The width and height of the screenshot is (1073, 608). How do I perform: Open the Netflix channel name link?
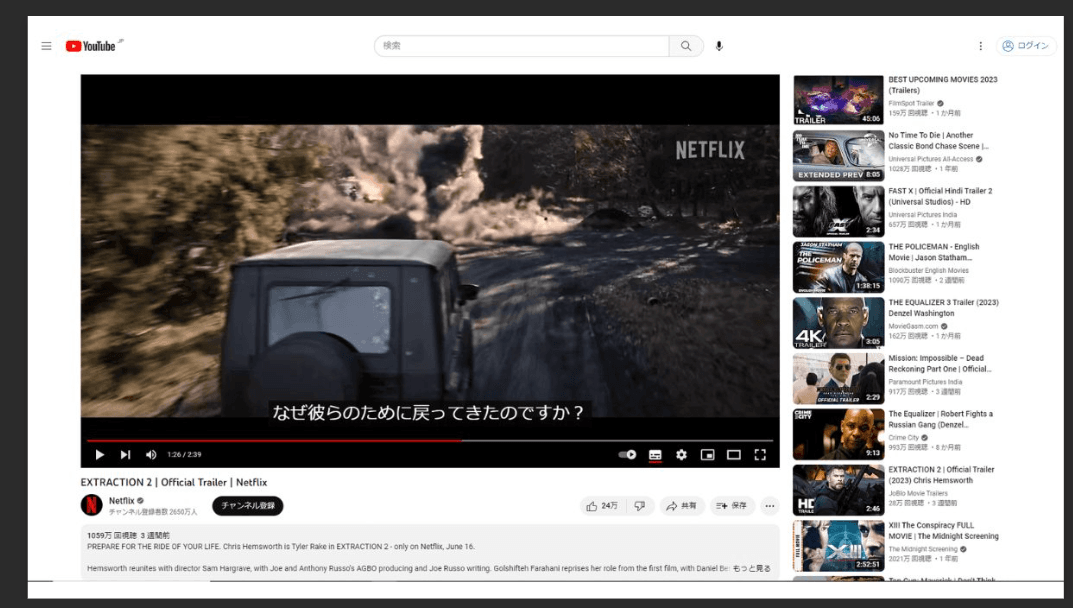tap(122, 501)
